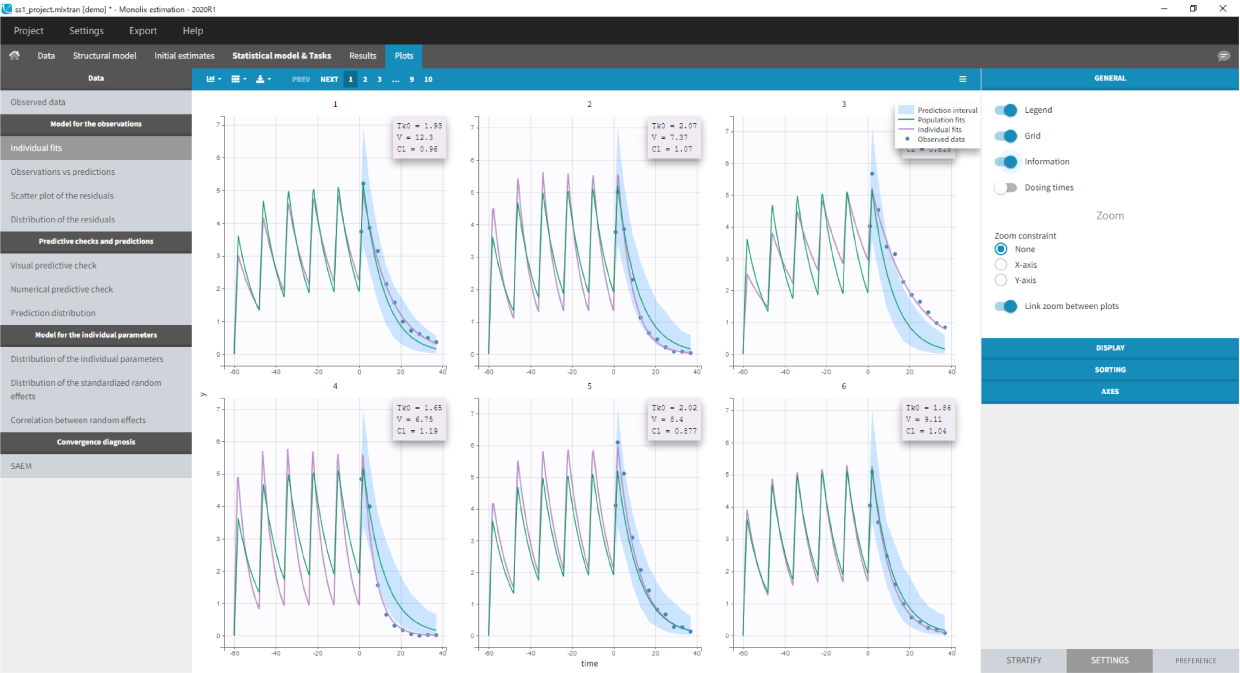Jump to plot page 9
This screenshot has height=673, width=1240.
411,79
